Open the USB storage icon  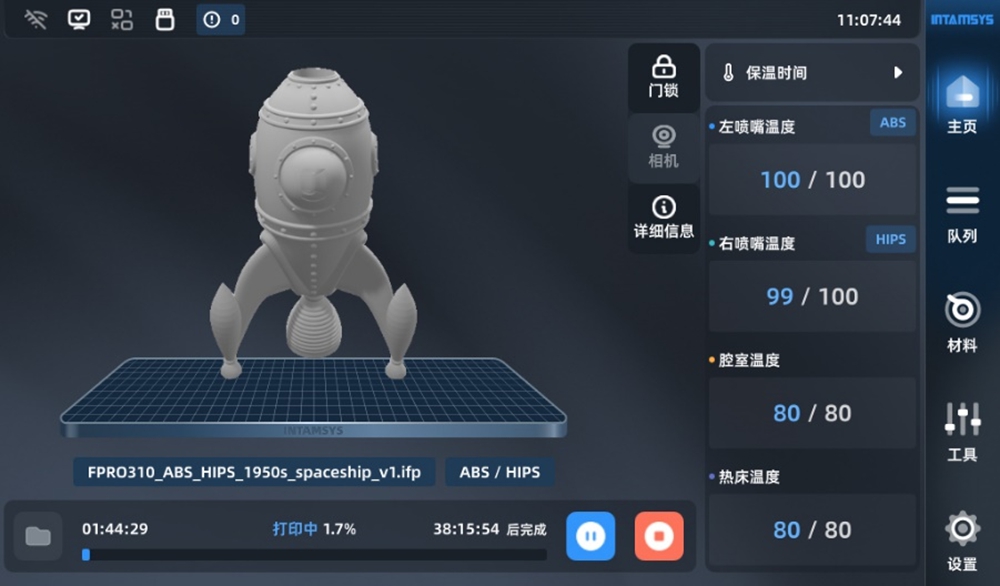click(x=165, y=20)
